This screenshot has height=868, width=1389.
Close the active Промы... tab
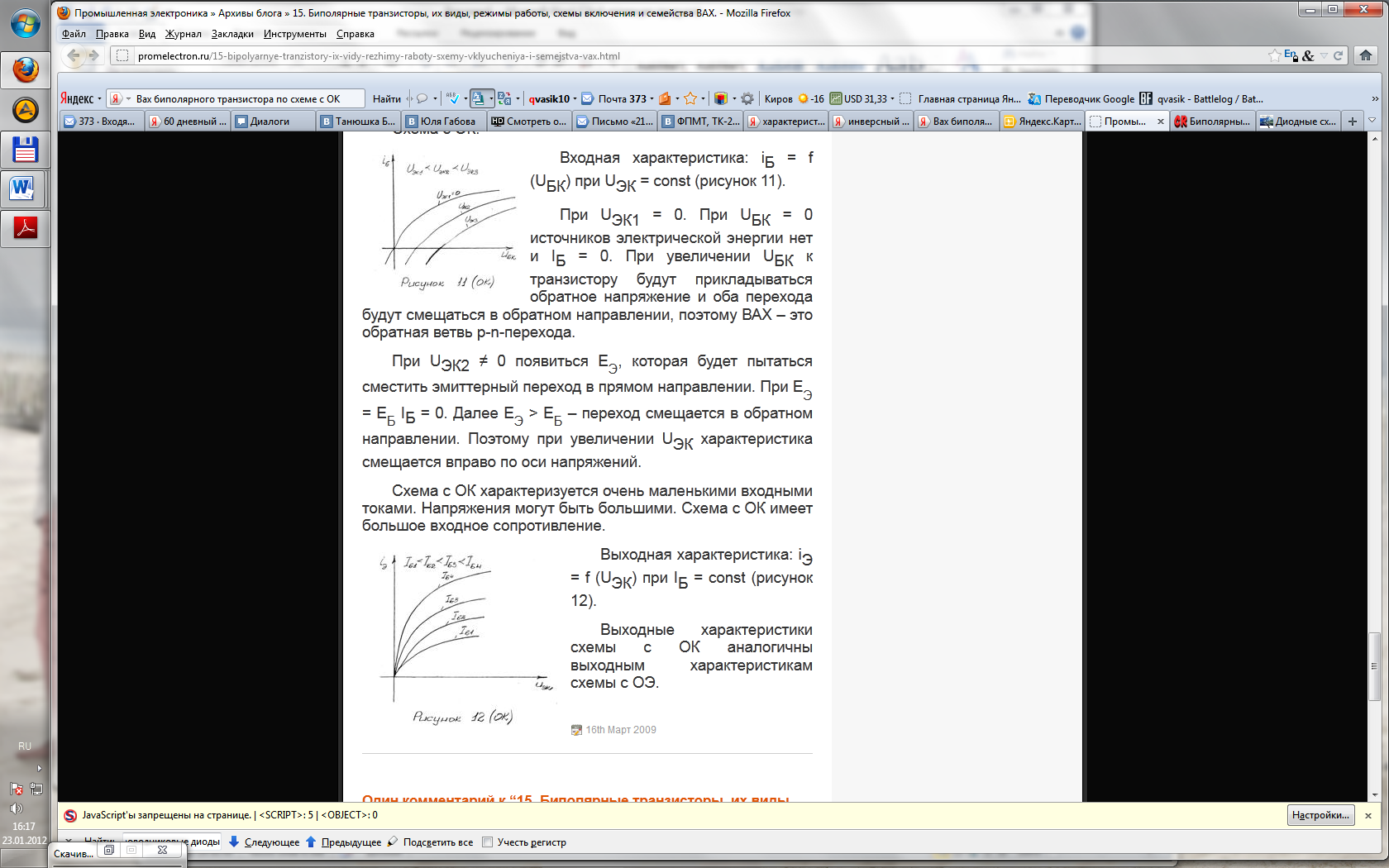click(1160, 122)
